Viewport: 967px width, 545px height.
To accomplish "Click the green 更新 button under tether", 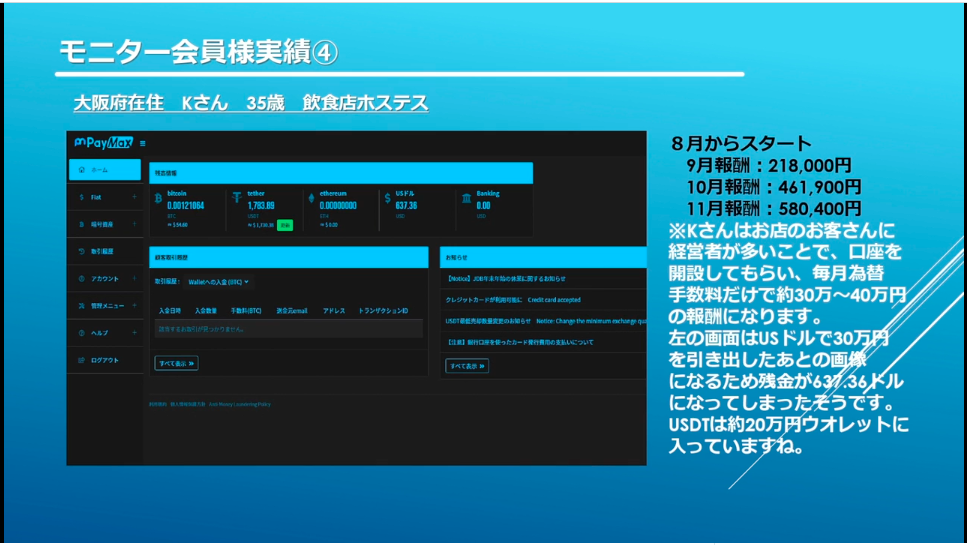I will [285, 225].
